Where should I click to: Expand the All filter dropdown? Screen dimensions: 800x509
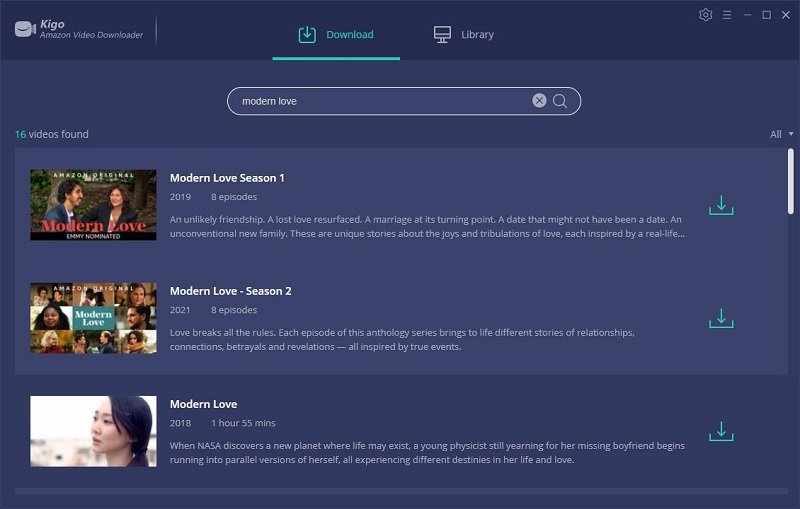click(x=781, y=134)
